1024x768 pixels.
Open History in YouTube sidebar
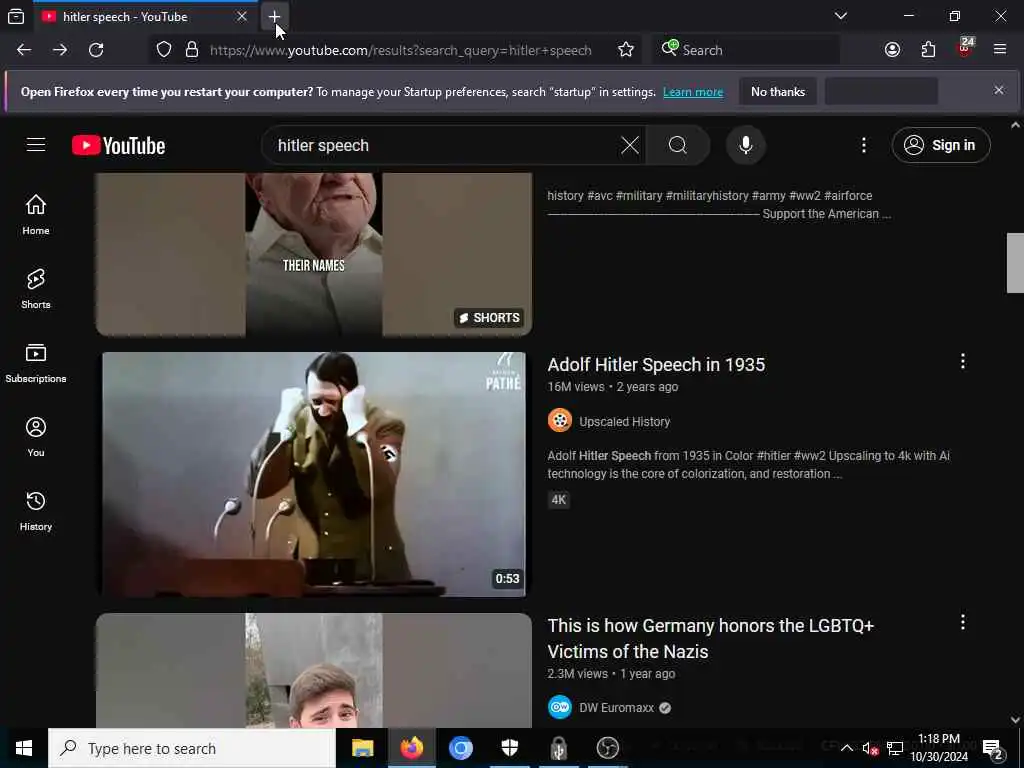click(36, 510)
